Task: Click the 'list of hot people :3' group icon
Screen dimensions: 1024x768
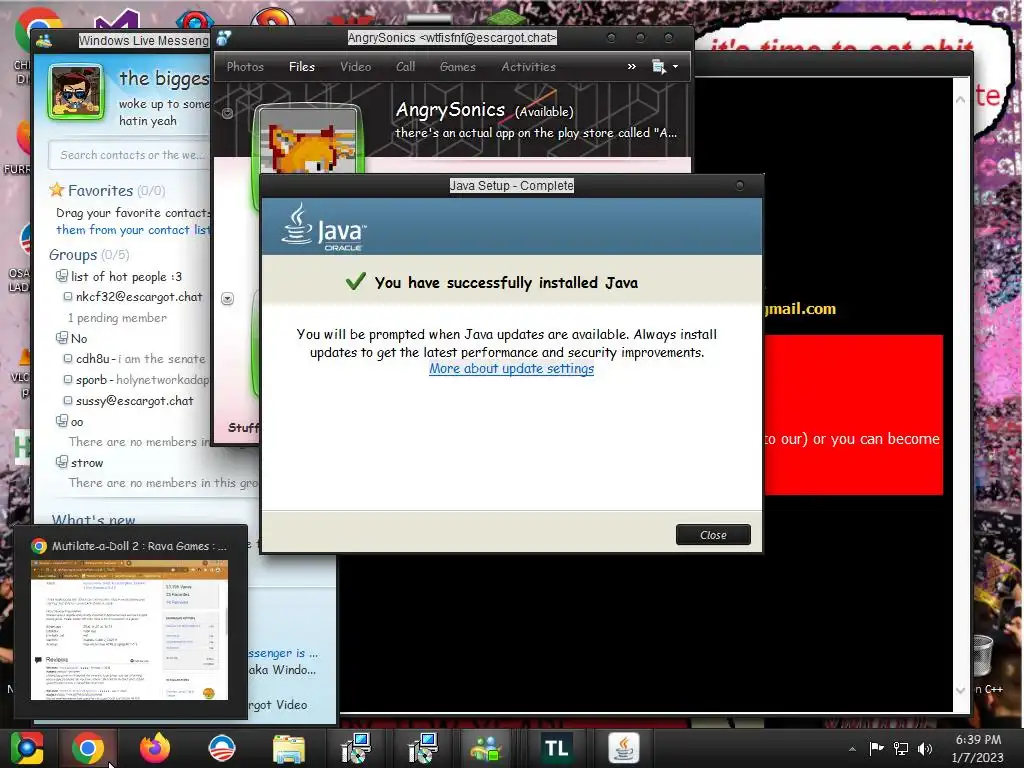Action: pos(61,276)
